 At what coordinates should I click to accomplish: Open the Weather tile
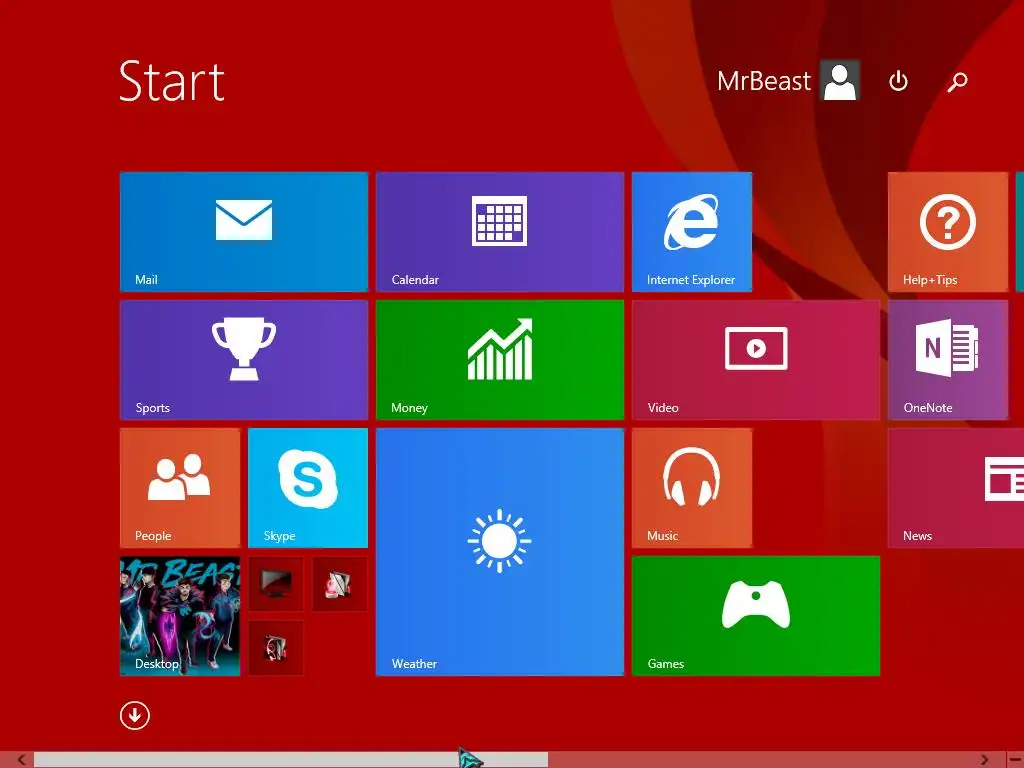[x=500, y=551]
